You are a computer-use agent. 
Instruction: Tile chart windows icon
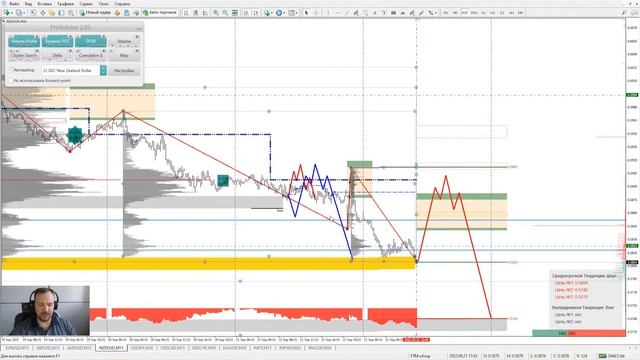235,13
